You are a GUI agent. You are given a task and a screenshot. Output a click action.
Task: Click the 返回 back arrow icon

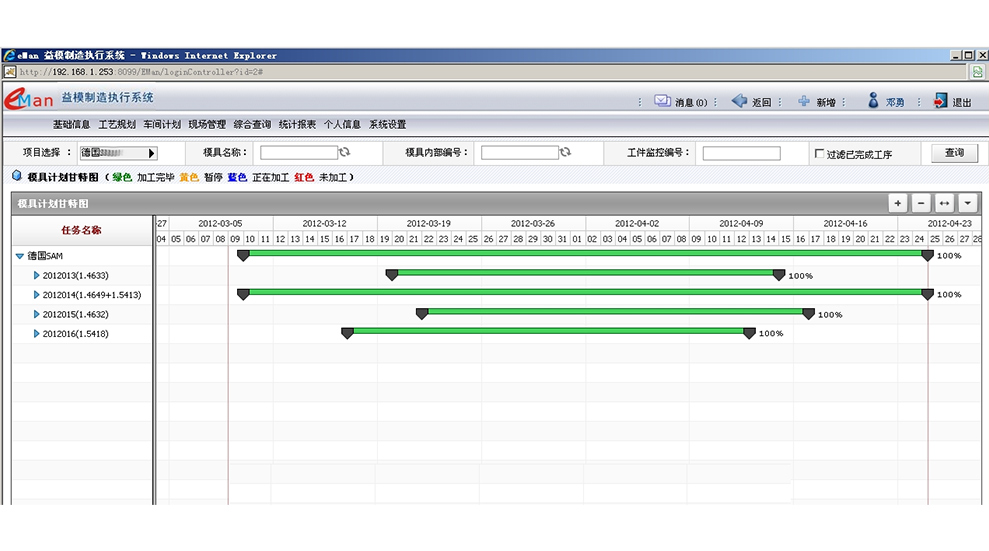[739, 101]
